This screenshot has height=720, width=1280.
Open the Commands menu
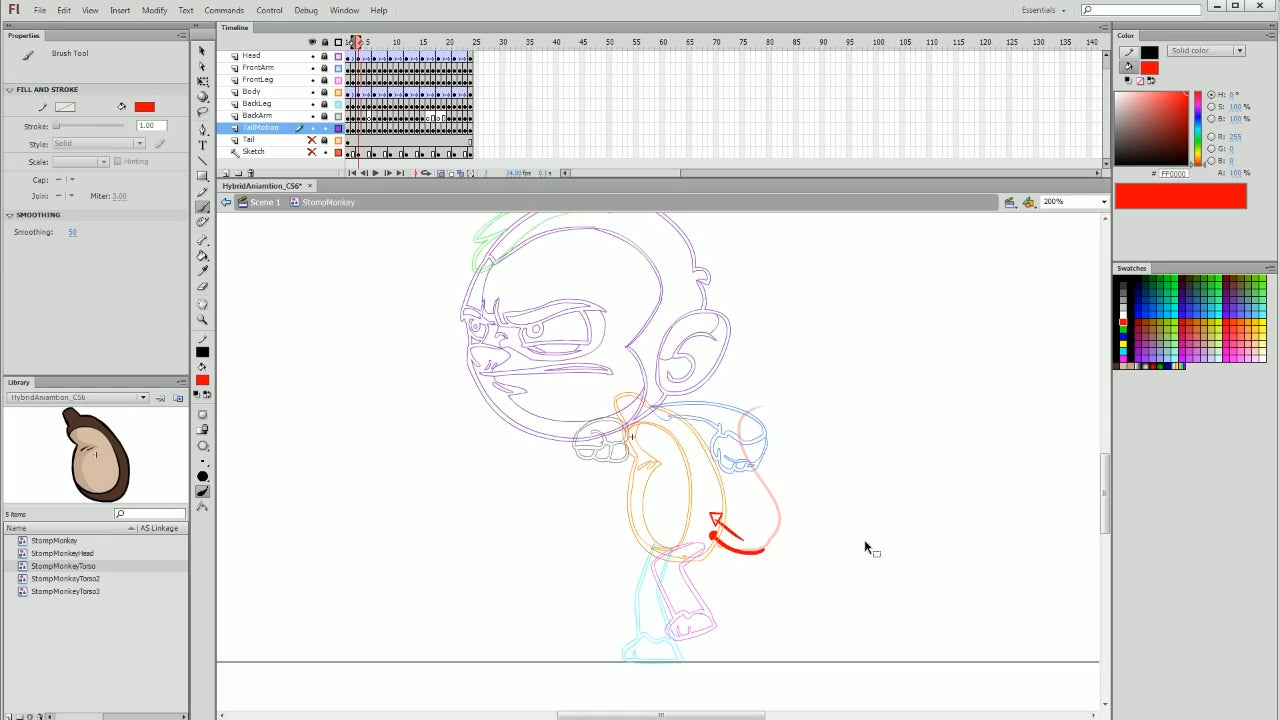tap(224, 10)
